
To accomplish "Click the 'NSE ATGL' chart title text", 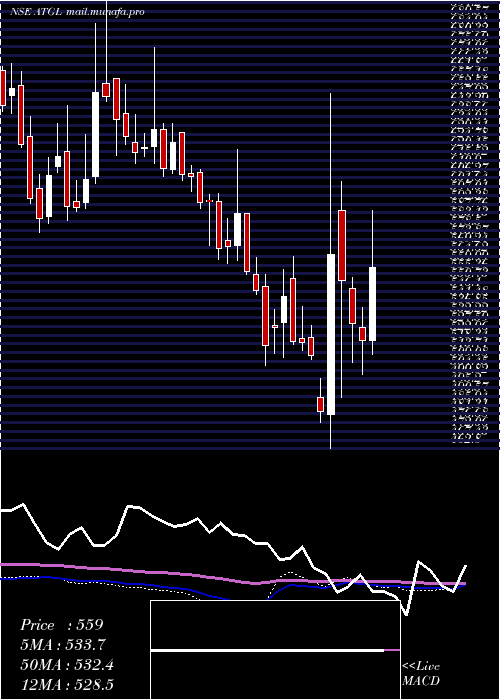I will tap(37, 12).
